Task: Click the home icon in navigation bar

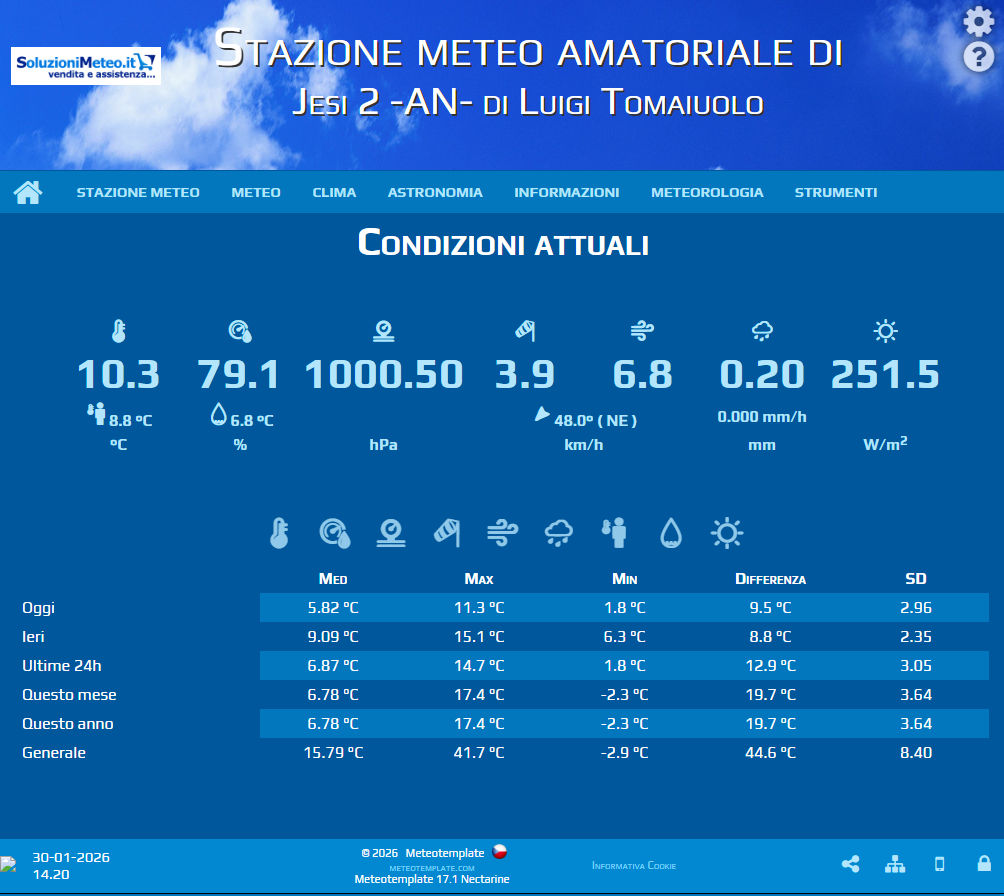Action: tap(28, 192)
